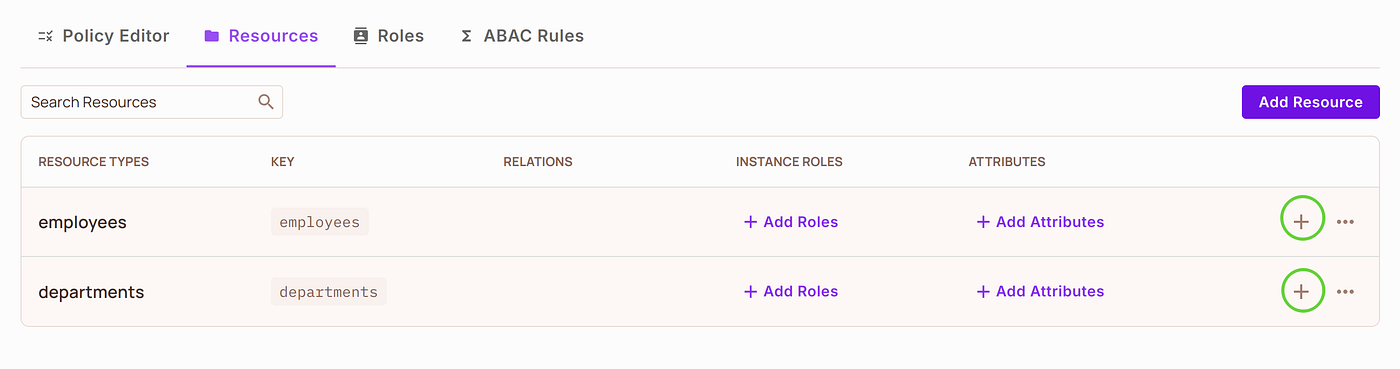Open the three-dot menu for departments
The image size is (1400, 369).
[x=1345, y=292]
